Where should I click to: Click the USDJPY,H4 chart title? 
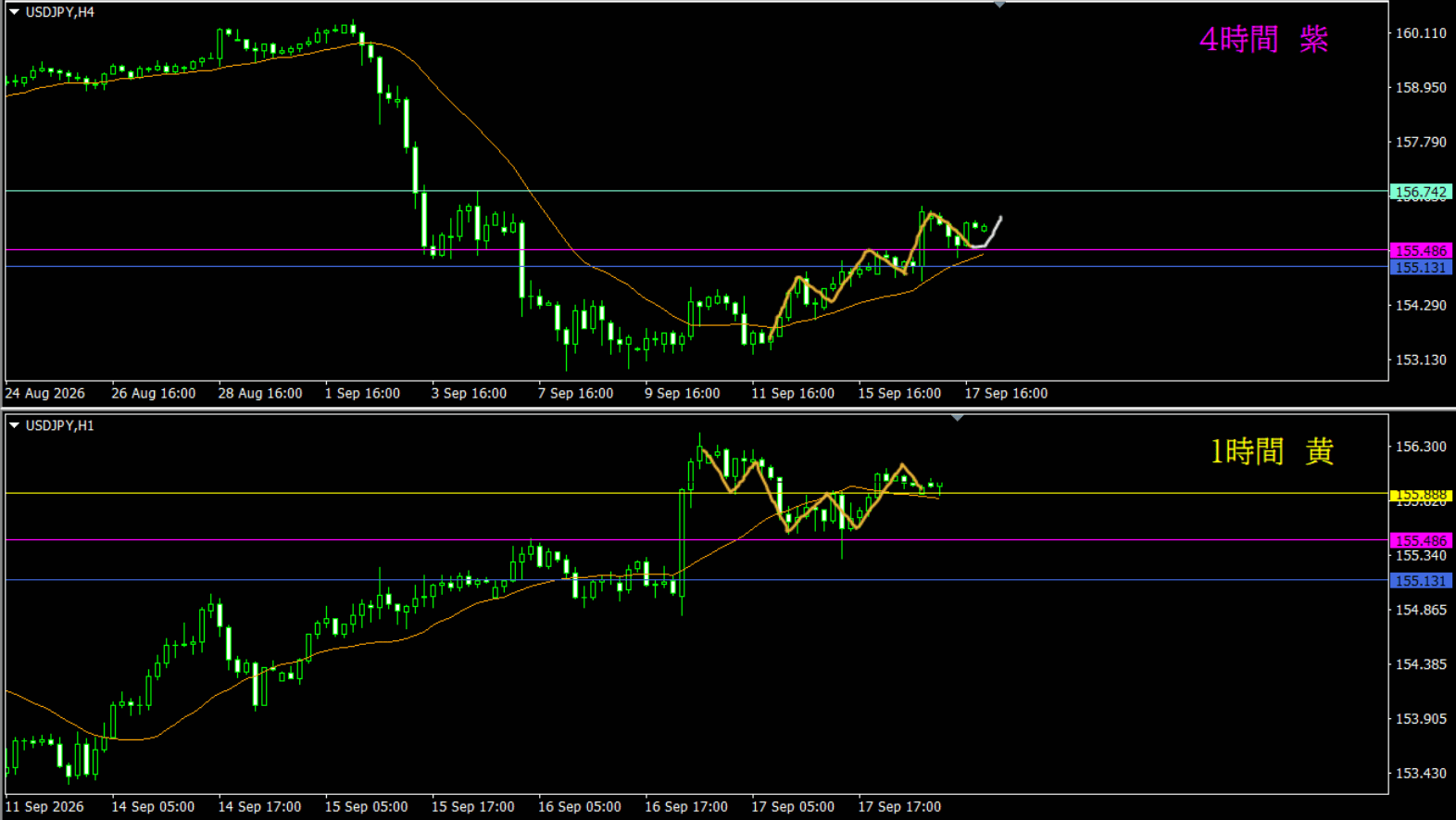[x=59, y=12]
